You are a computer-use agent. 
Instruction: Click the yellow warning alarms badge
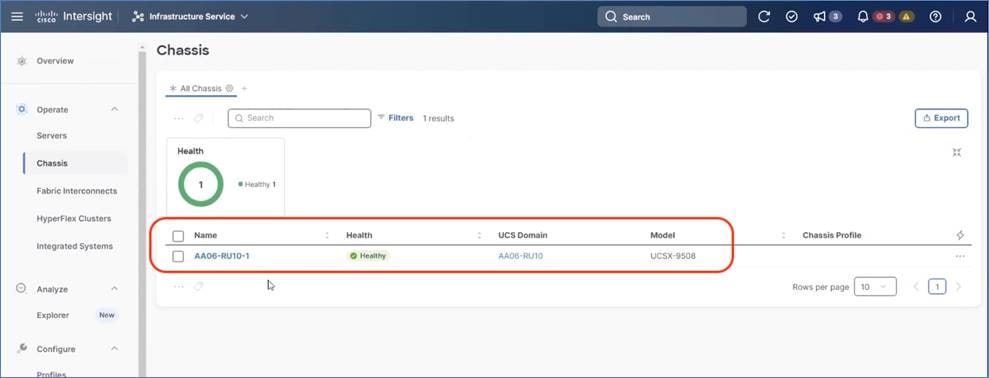[906, 17]
